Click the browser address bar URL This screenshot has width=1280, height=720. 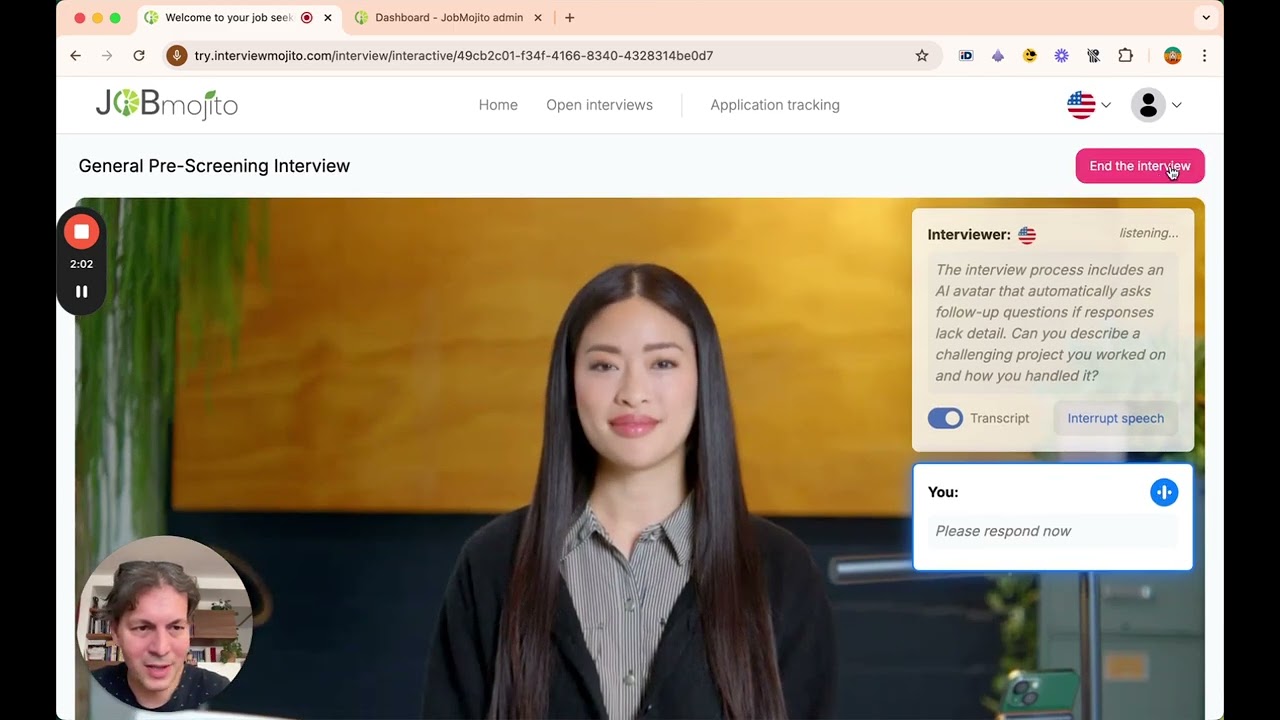coord(453,56)
